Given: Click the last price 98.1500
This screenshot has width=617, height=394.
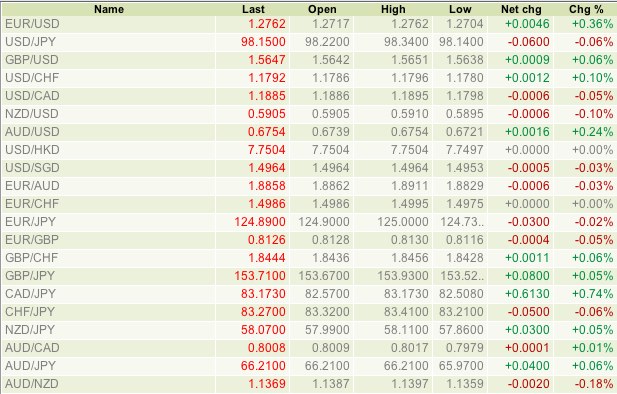Looking at the screenshot, I should click(x=263, y=42).
